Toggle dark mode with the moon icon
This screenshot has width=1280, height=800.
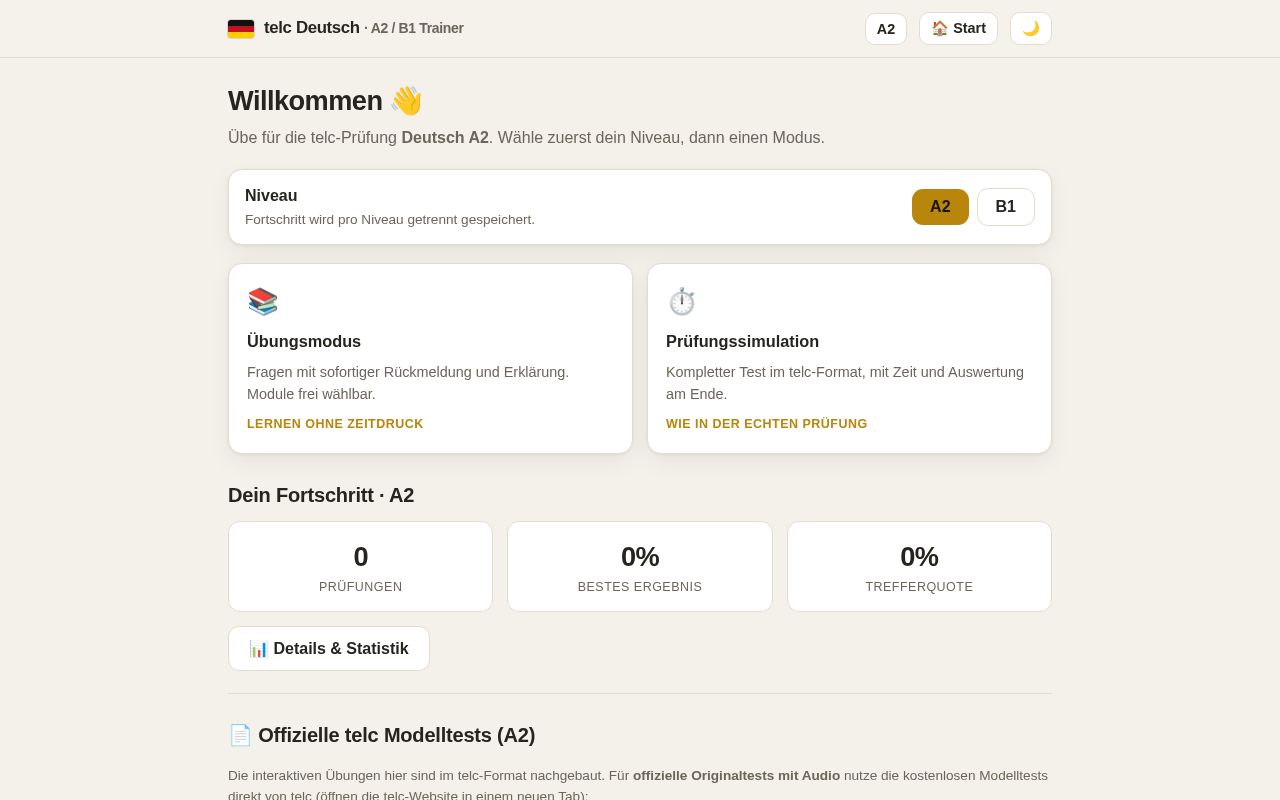1031,29
